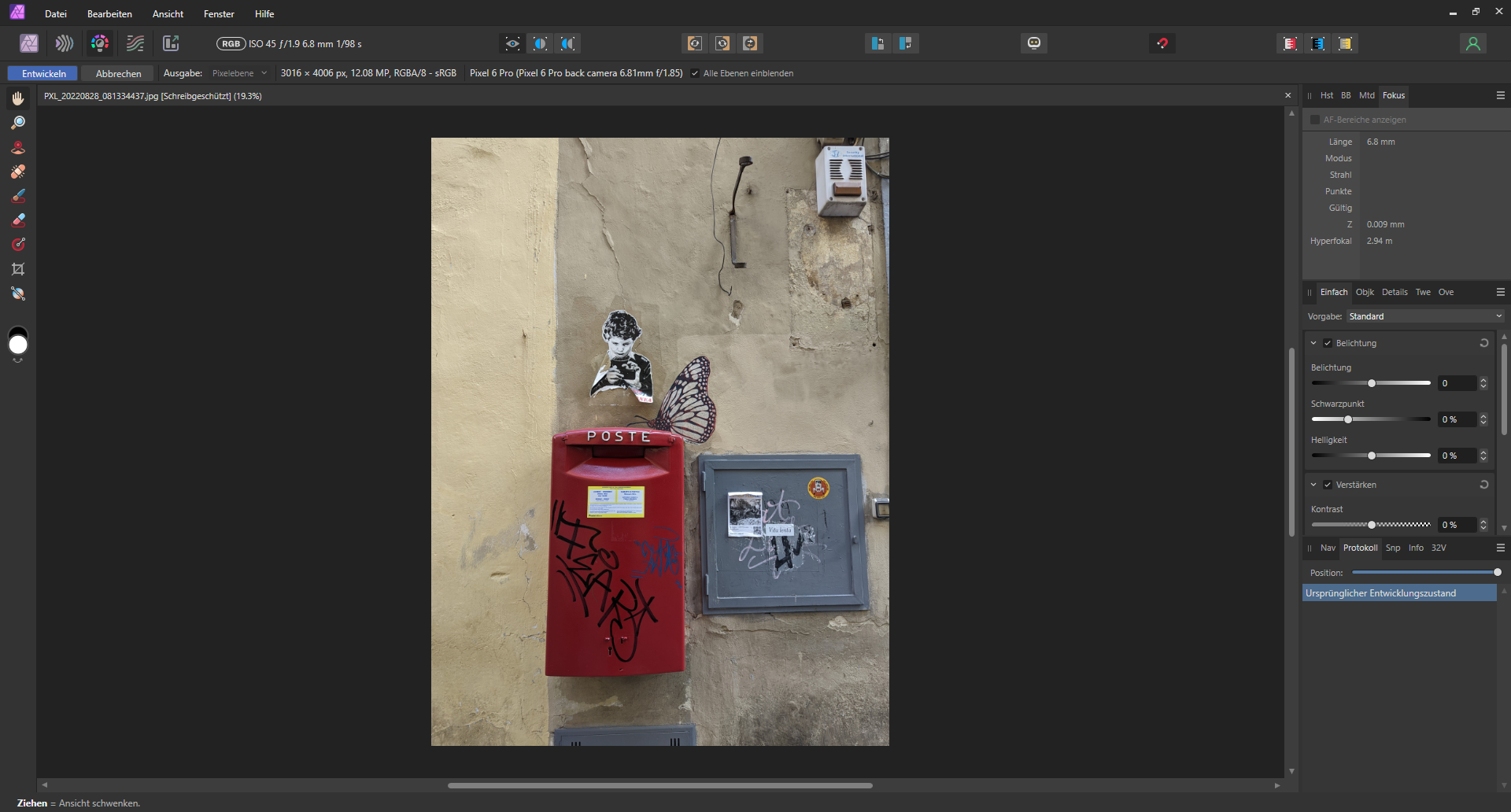The width and height of the screenshot is (1511, 812).
Task: Click the Belichtung value stepper arrows
Action: (x=1483, y=383)
